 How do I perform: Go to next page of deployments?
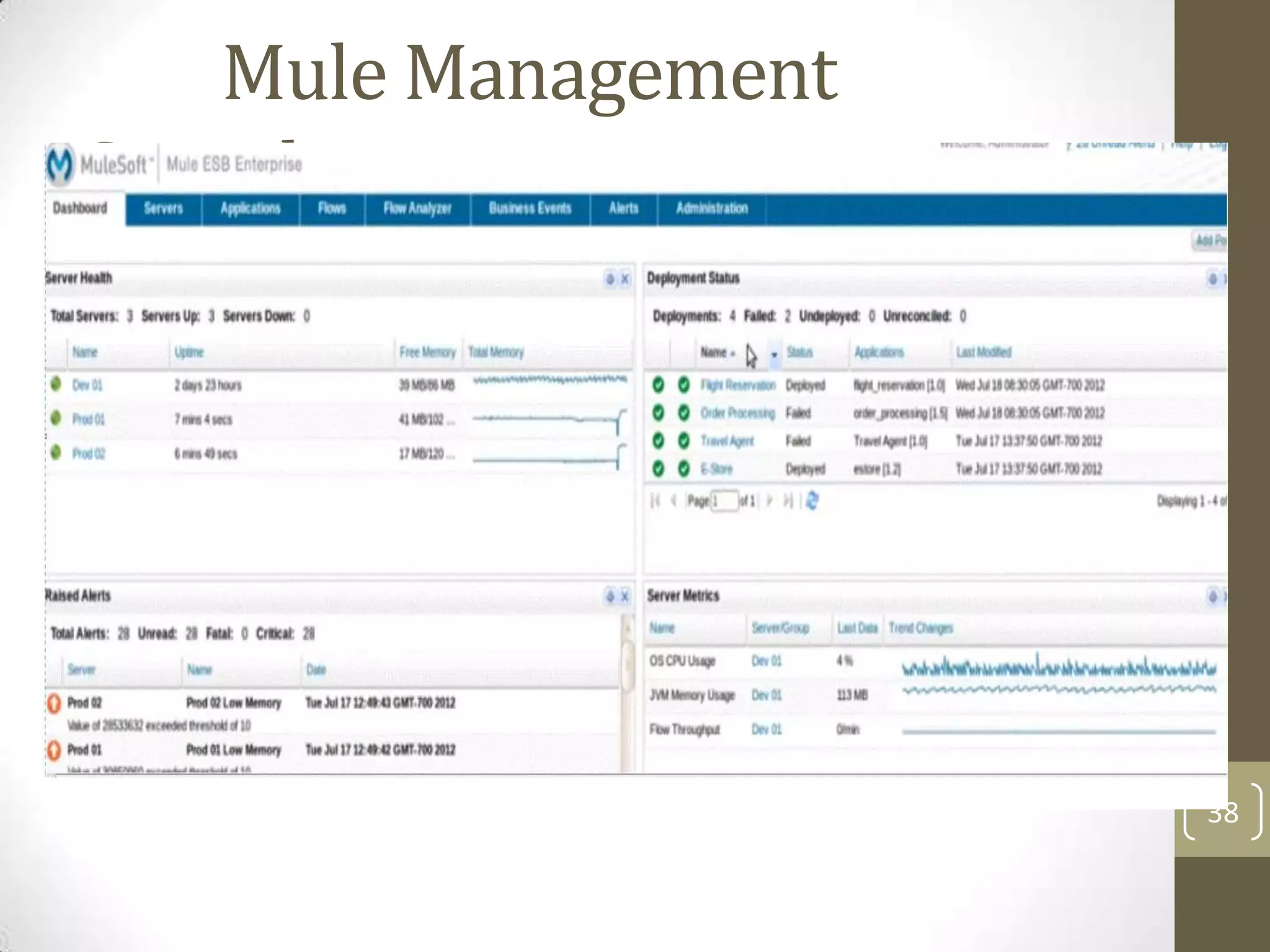click(x=770, y=501)
